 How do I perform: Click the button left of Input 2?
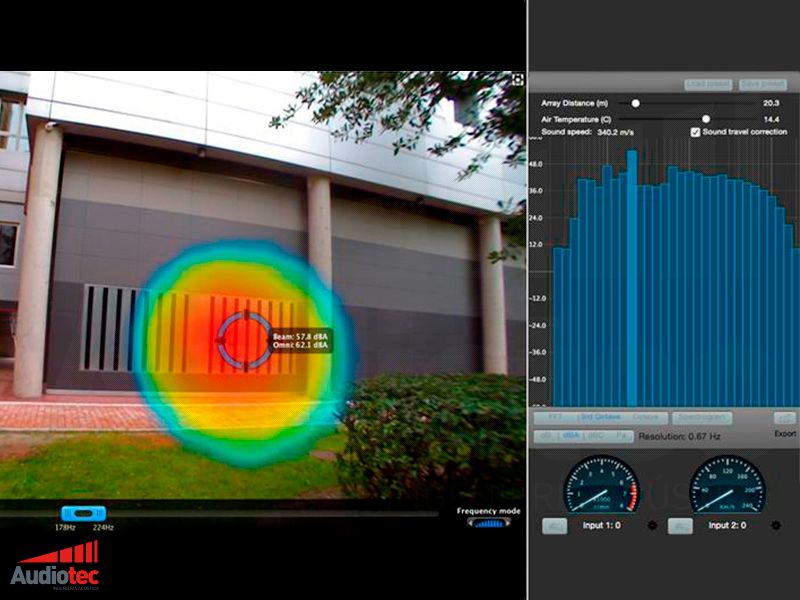681,526
